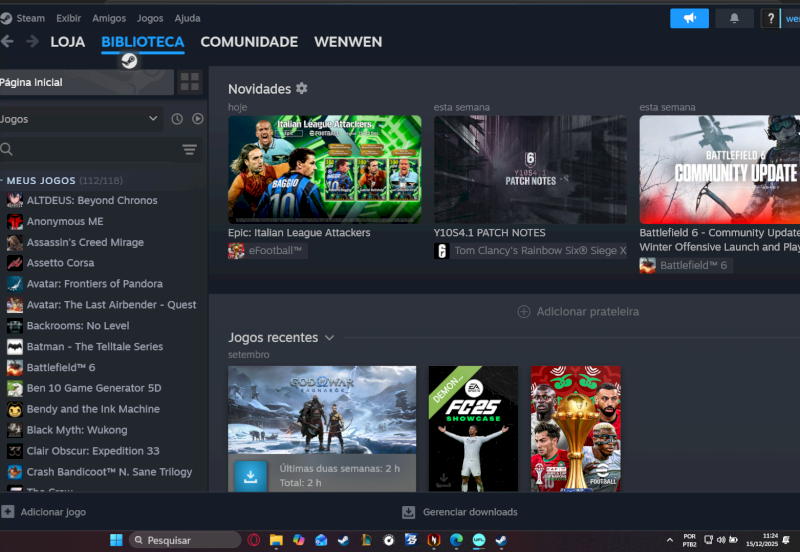Screen dimensions: 800x552
Task: Open the notifications bell
Action: pyautogui.click(x=734, y=18)
